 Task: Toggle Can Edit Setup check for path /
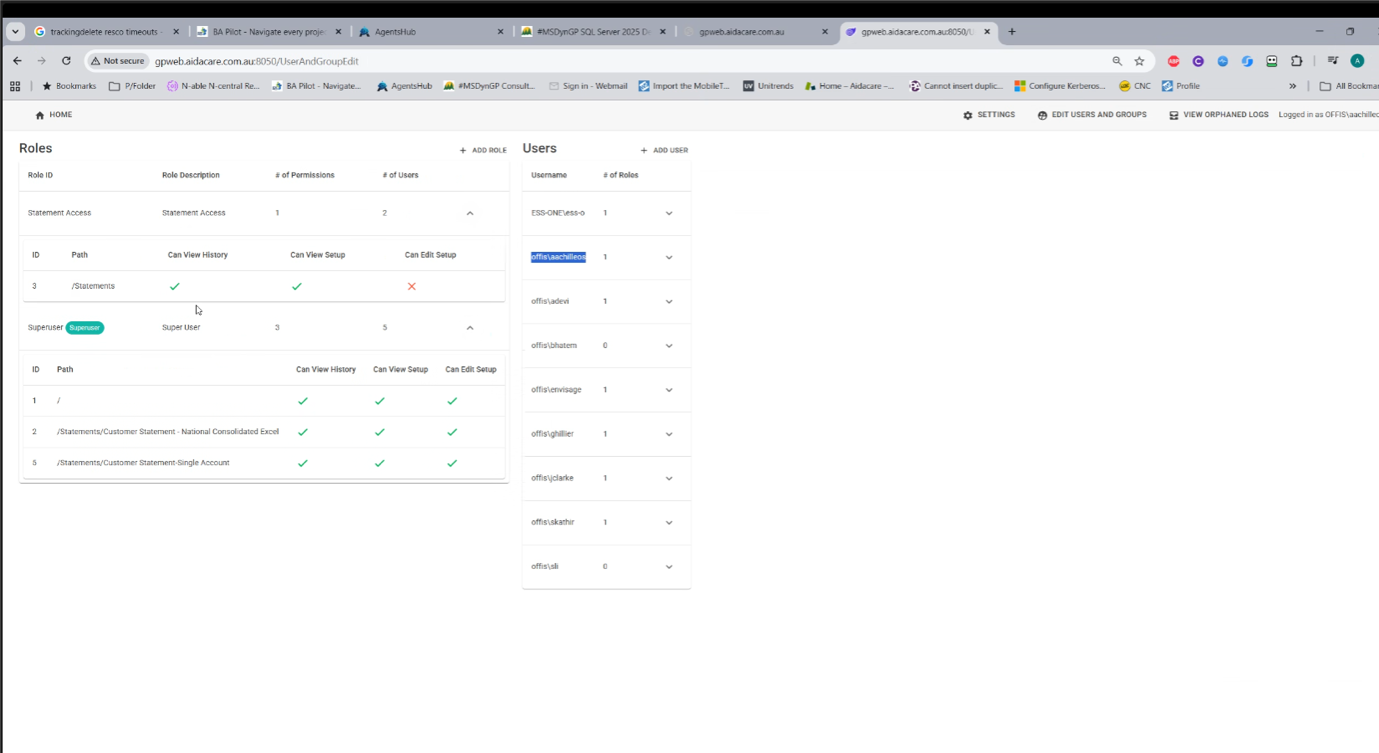click(x=452, y=401)
